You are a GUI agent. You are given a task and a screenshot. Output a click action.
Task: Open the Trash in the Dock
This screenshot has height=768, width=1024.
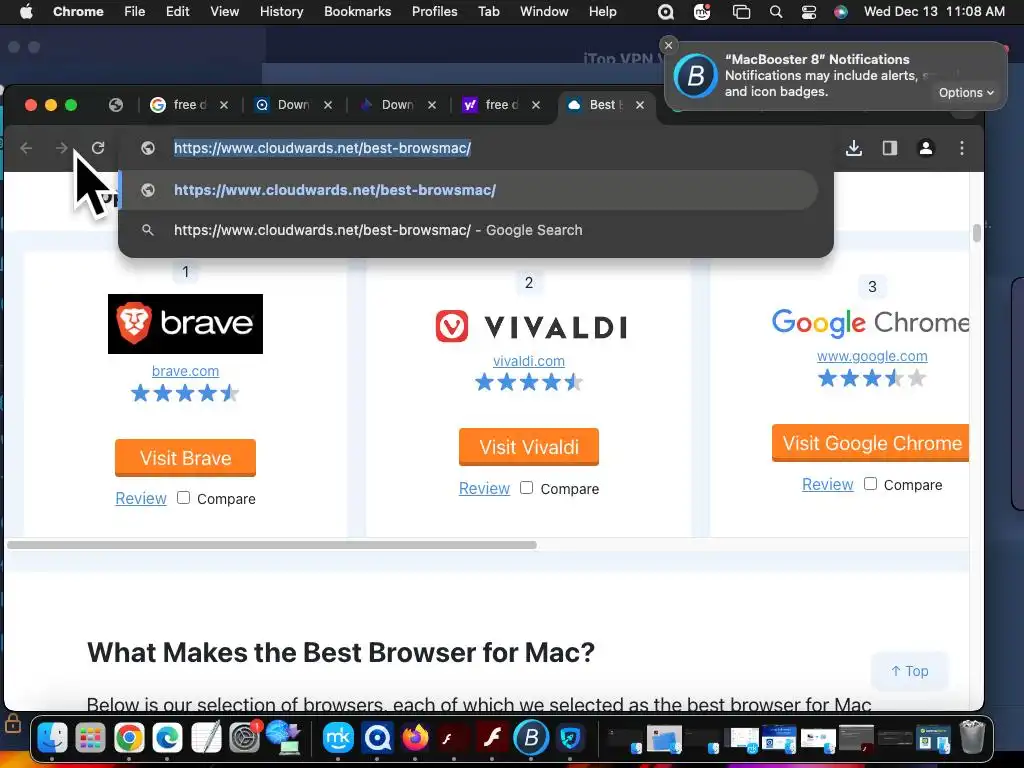pos(972,737)
